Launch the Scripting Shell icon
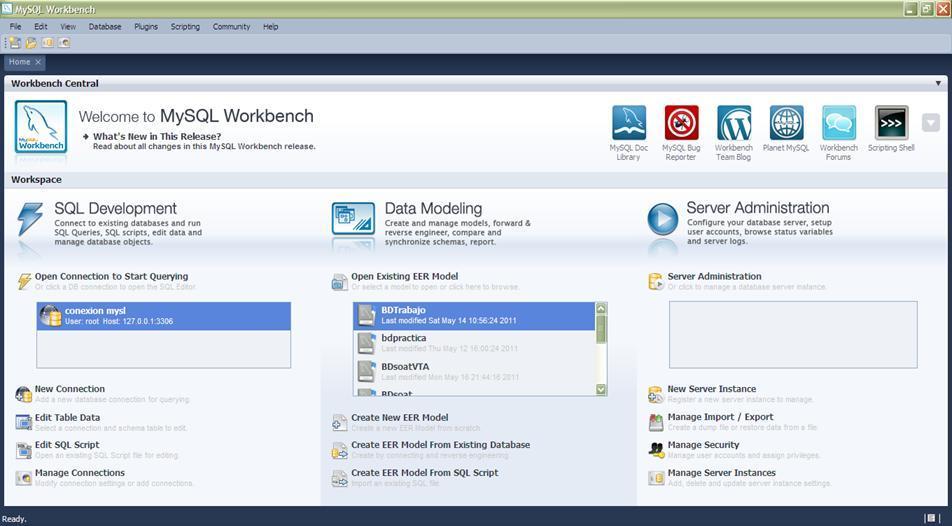Screen dimensions: 952x526 tap(891, 123)
